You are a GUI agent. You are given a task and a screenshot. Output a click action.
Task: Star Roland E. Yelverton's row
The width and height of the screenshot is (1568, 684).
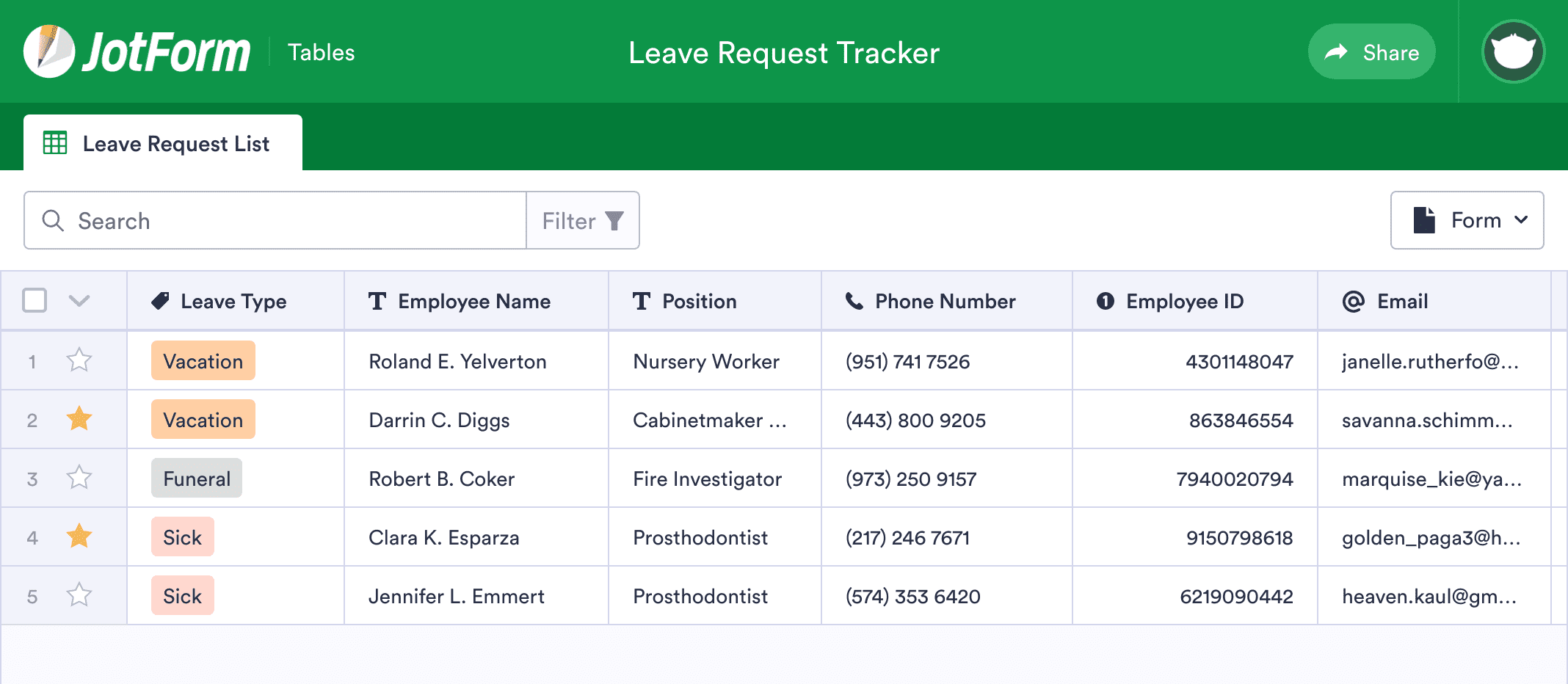coord(79,360)
